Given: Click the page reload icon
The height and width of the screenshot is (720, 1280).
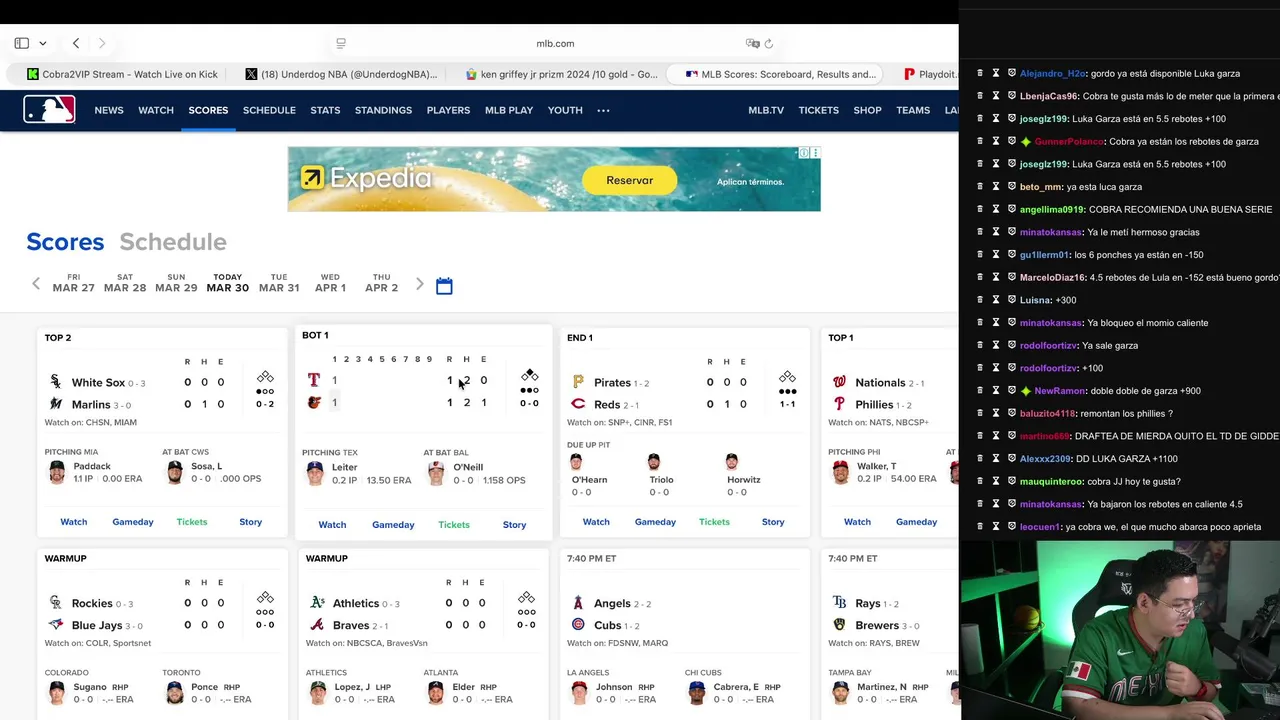Looking at the screenshot, I should [x=769, y=43].
